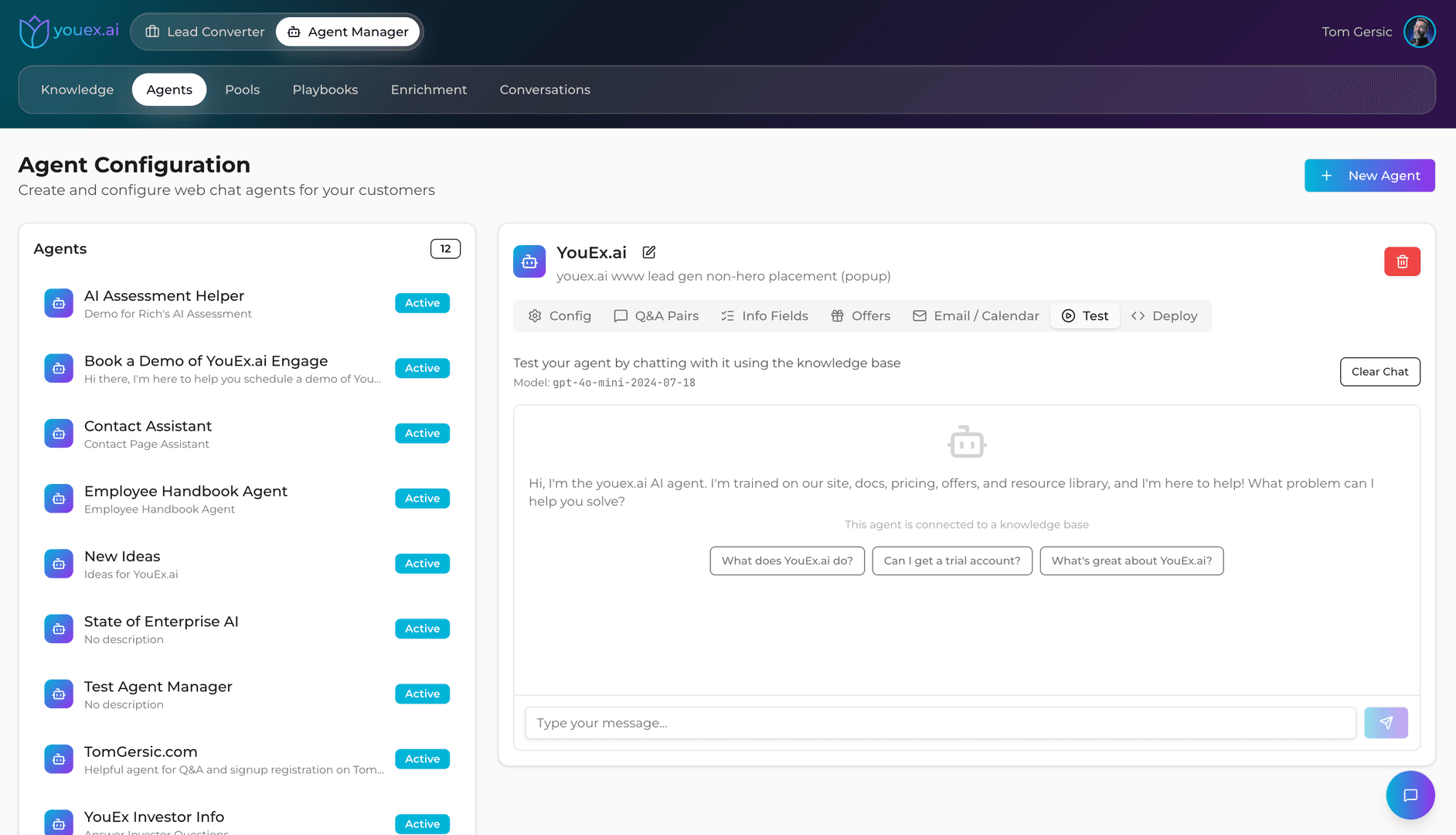
Task: Choose 'Can I get a trial account?' suggestion
Action: [x=952, y=561]
